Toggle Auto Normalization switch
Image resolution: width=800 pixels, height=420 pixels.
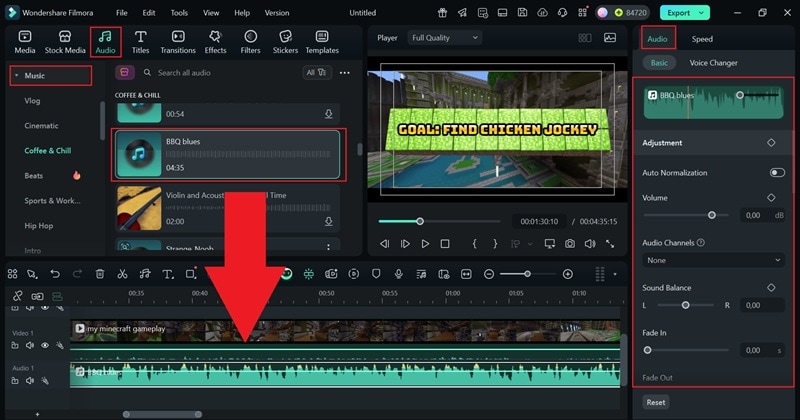[777, 172]
